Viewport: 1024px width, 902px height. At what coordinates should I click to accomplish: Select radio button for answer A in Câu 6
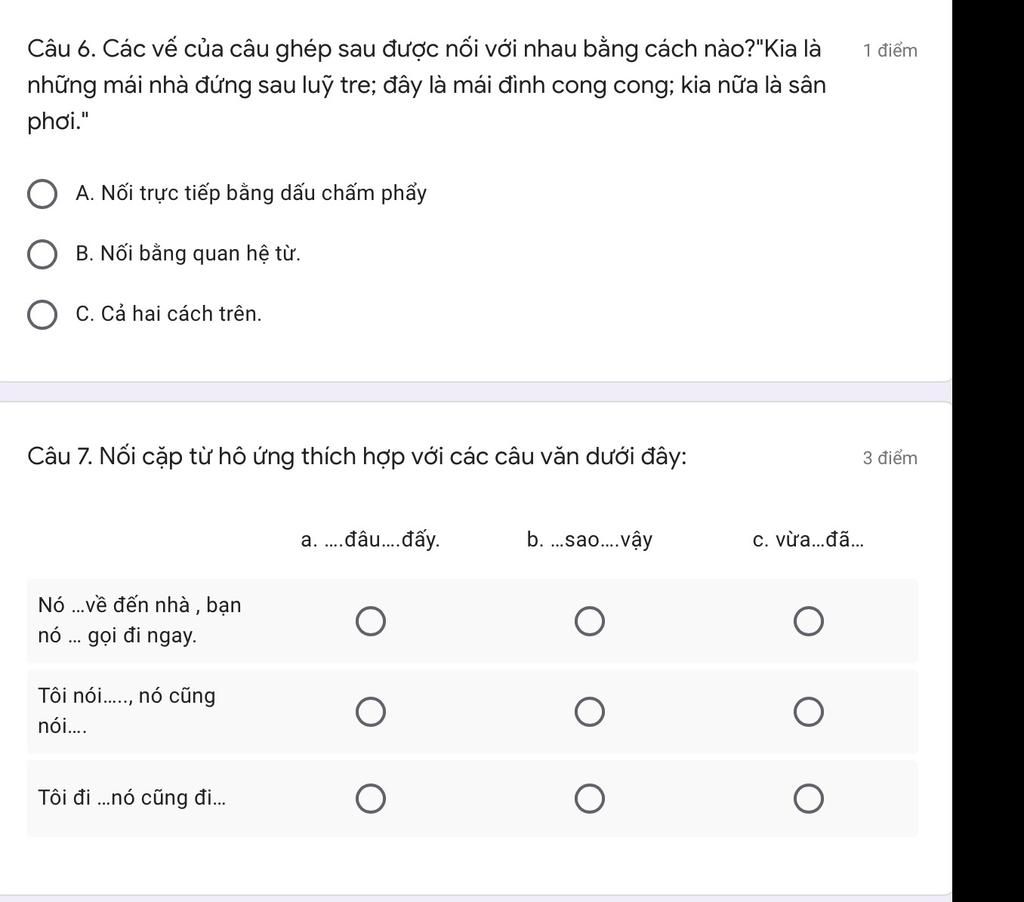point(42,195)
